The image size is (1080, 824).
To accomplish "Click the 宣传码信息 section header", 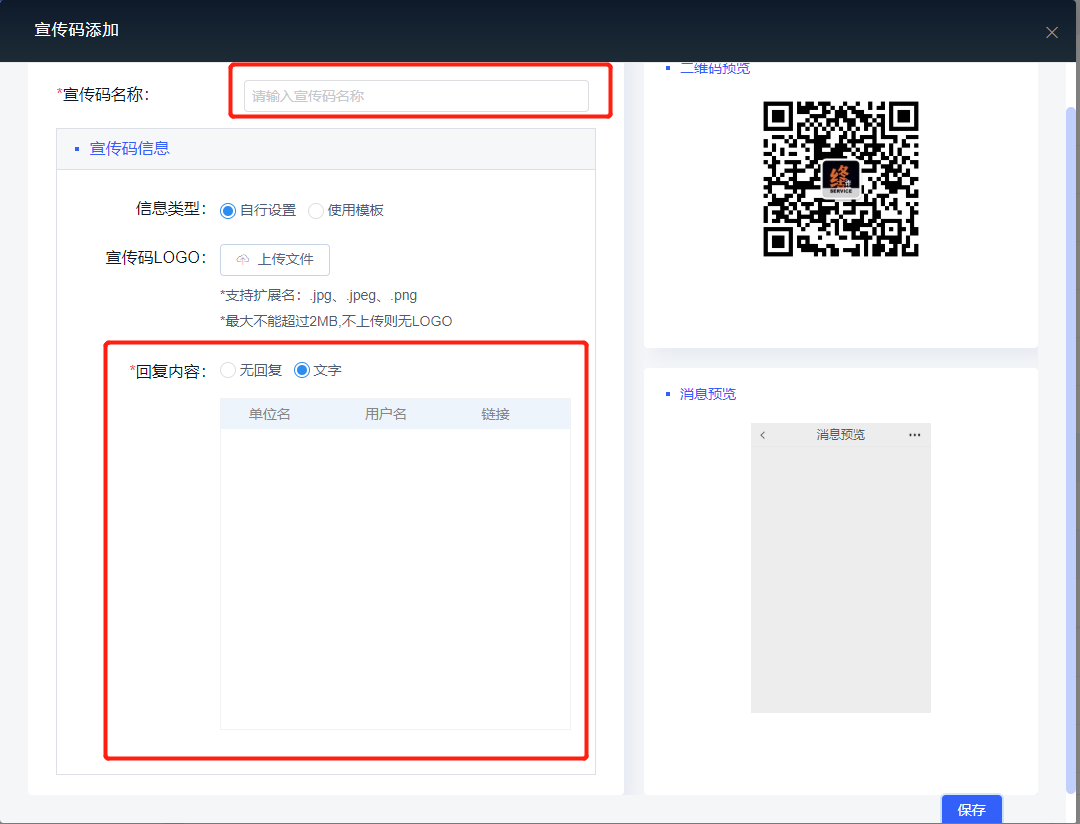I will pos(129,149).
